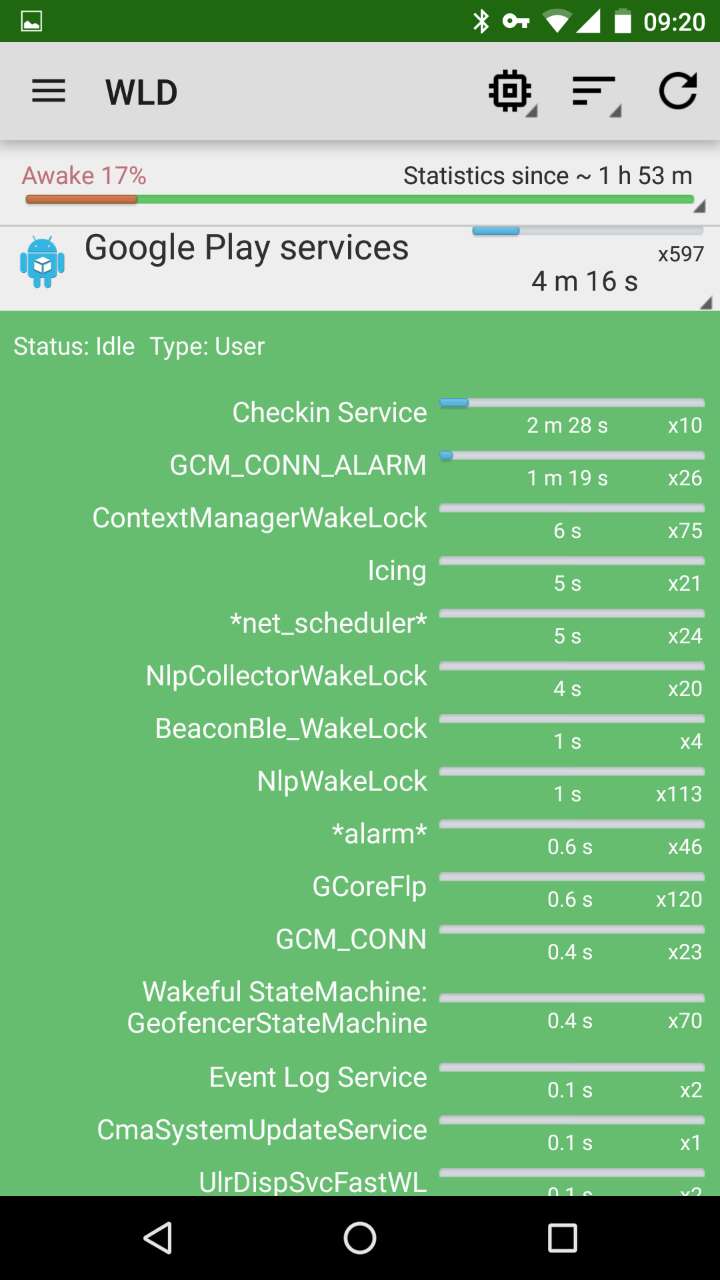Refresh the statistics with the reload icon
The width and height of the screenshot is (720, 1280).
tap(677, 92)
